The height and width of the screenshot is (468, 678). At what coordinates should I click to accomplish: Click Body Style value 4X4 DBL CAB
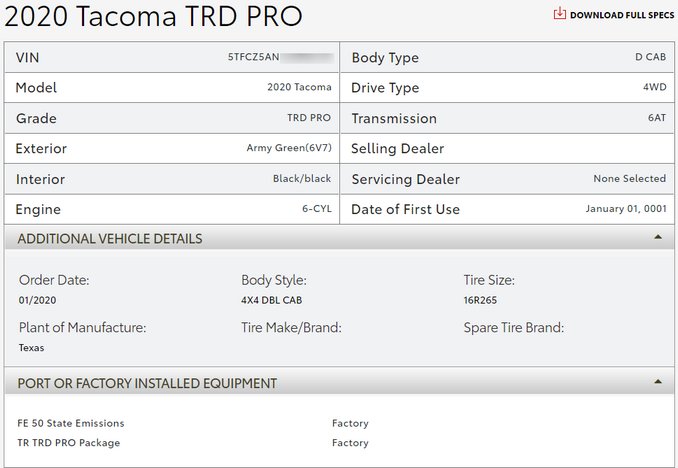click(x=272, y=300)
